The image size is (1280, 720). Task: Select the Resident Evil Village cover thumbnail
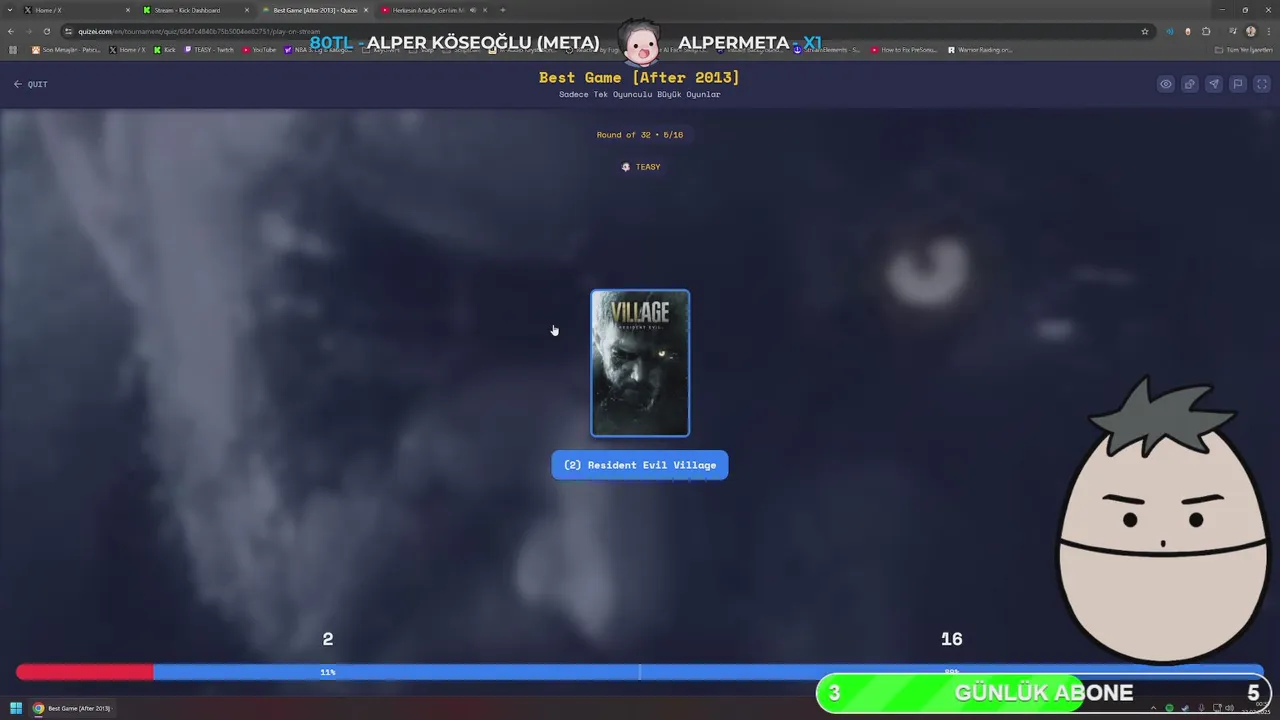(640, 363)
